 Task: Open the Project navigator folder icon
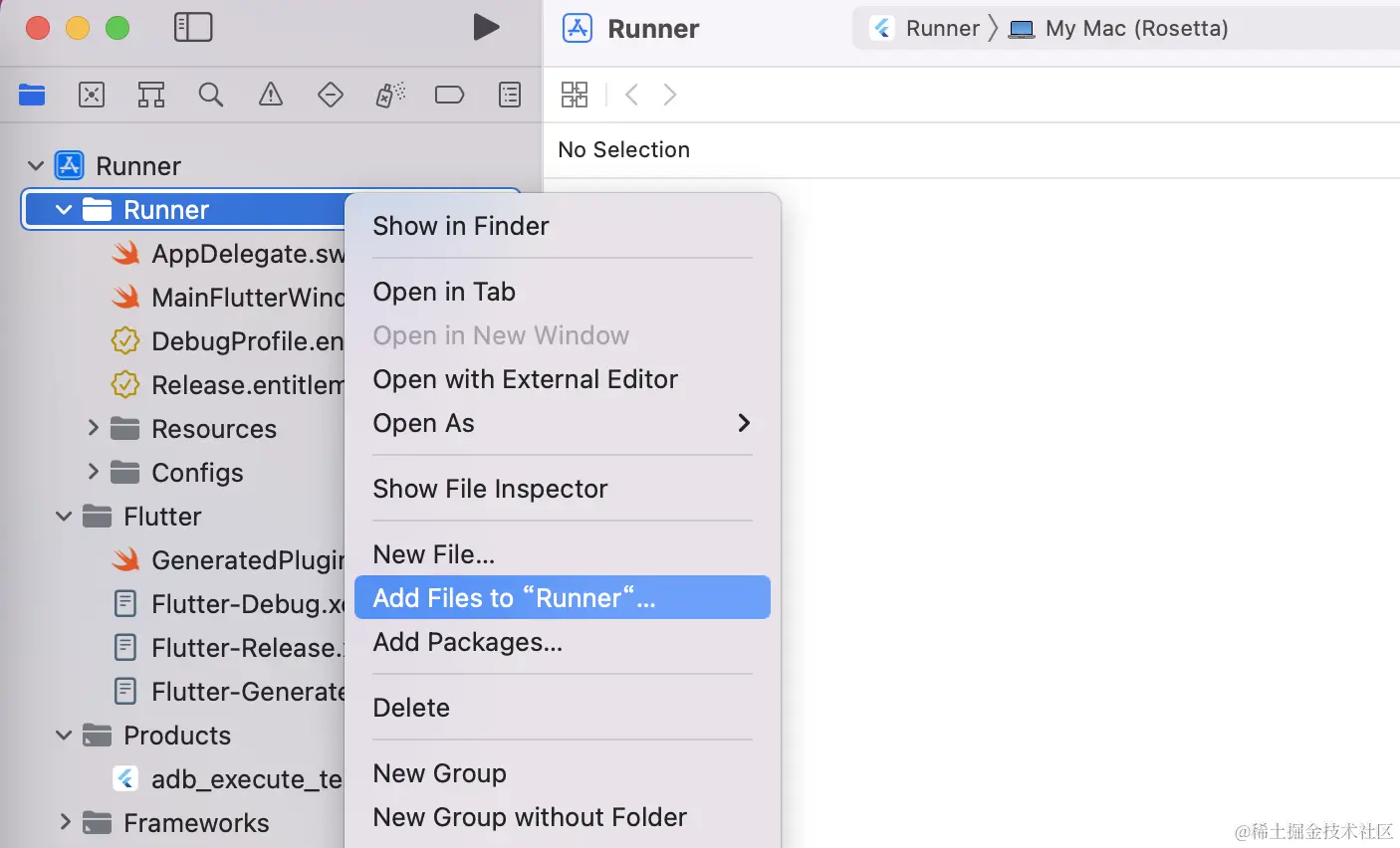(32, 95)
